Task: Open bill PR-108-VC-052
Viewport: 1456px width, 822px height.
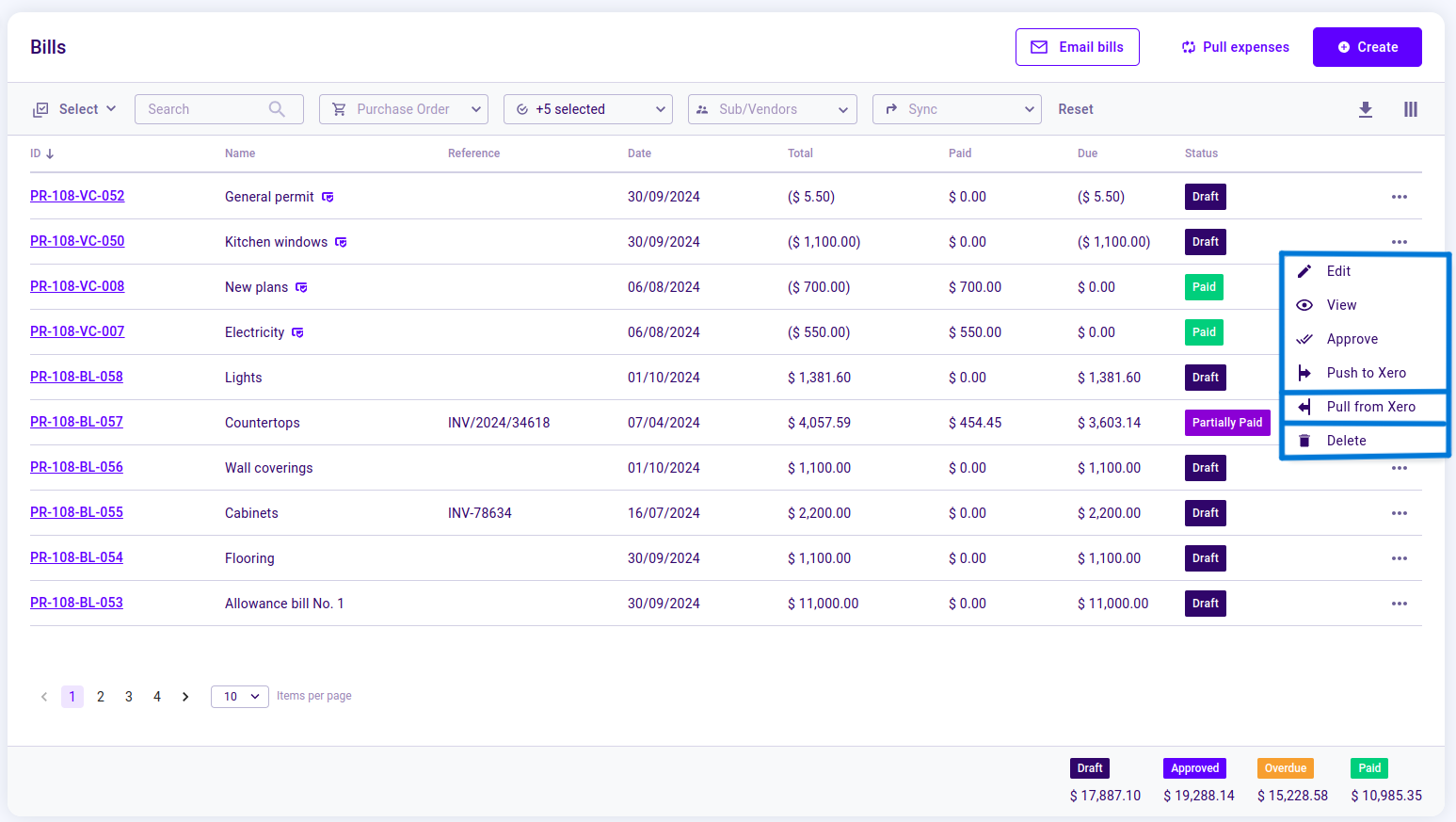Action: click(x=77, y=196)
